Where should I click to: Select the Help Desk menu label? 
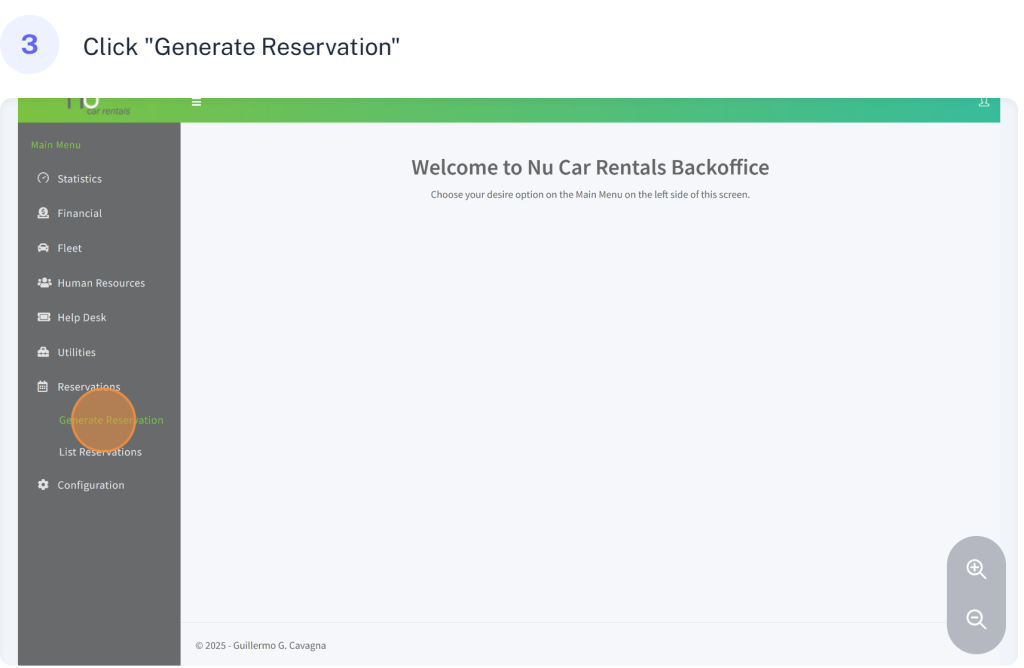[82, 318]
